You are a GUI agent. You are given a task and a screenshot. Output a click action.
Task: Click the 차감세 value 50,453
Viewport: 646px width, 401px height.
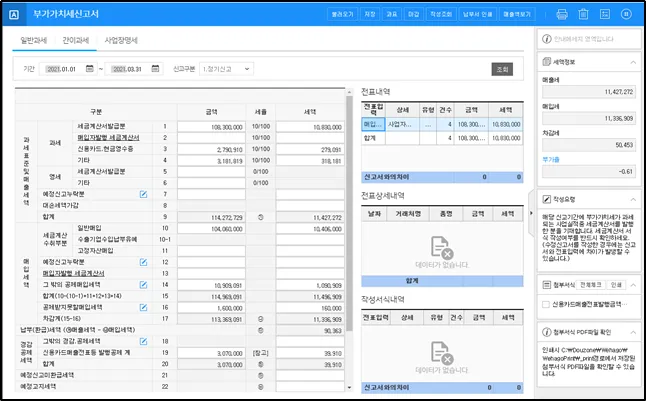pos(589,145)
